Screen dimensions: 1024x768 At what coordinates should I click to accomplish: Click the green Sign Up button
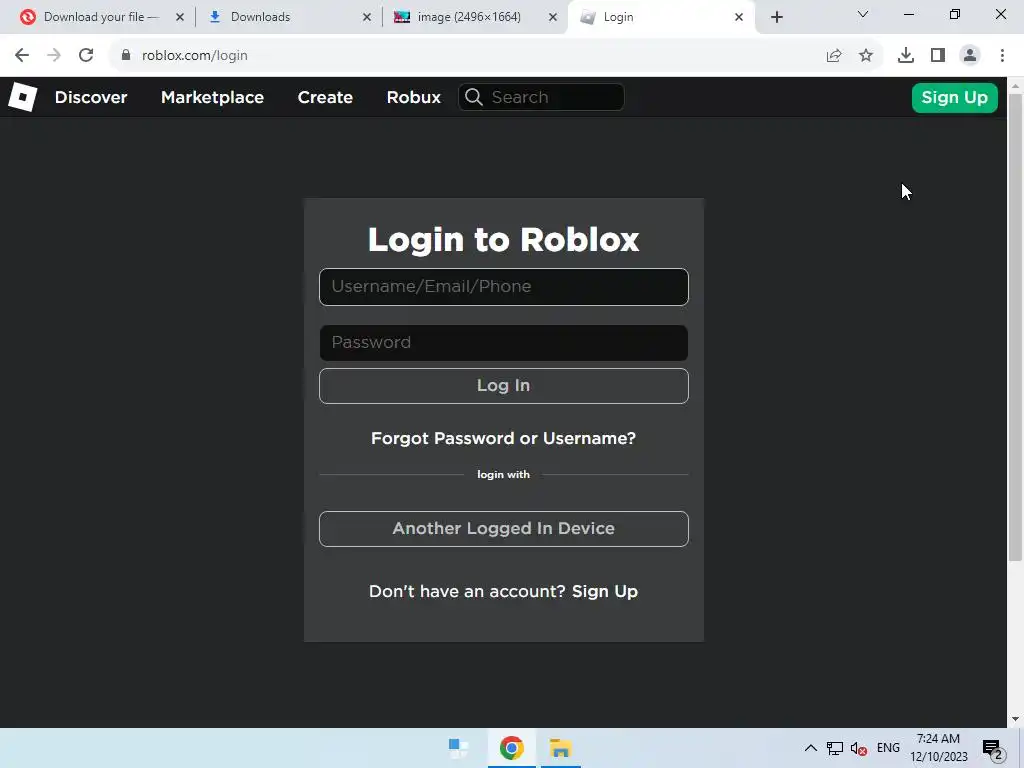click(x=954, y=98)
